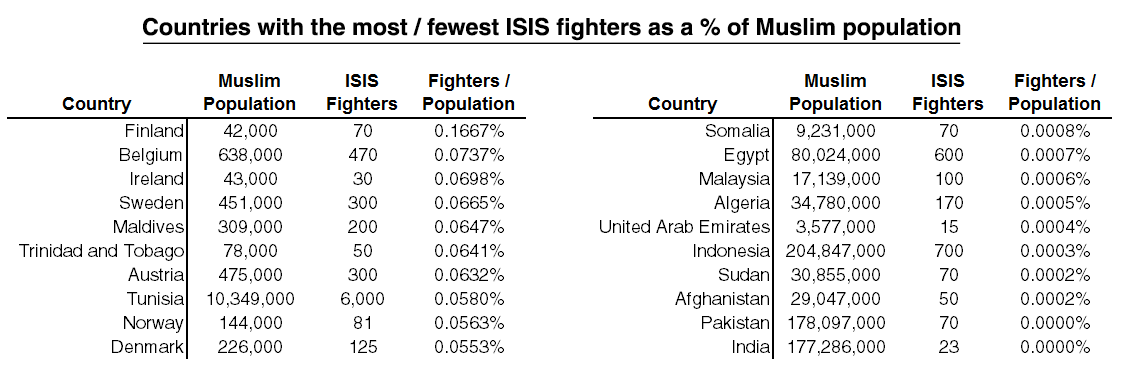This screenshot has height=376, width=1122.
Task: Click right table ISIS Fighters header
Action: tap(948, 92)
